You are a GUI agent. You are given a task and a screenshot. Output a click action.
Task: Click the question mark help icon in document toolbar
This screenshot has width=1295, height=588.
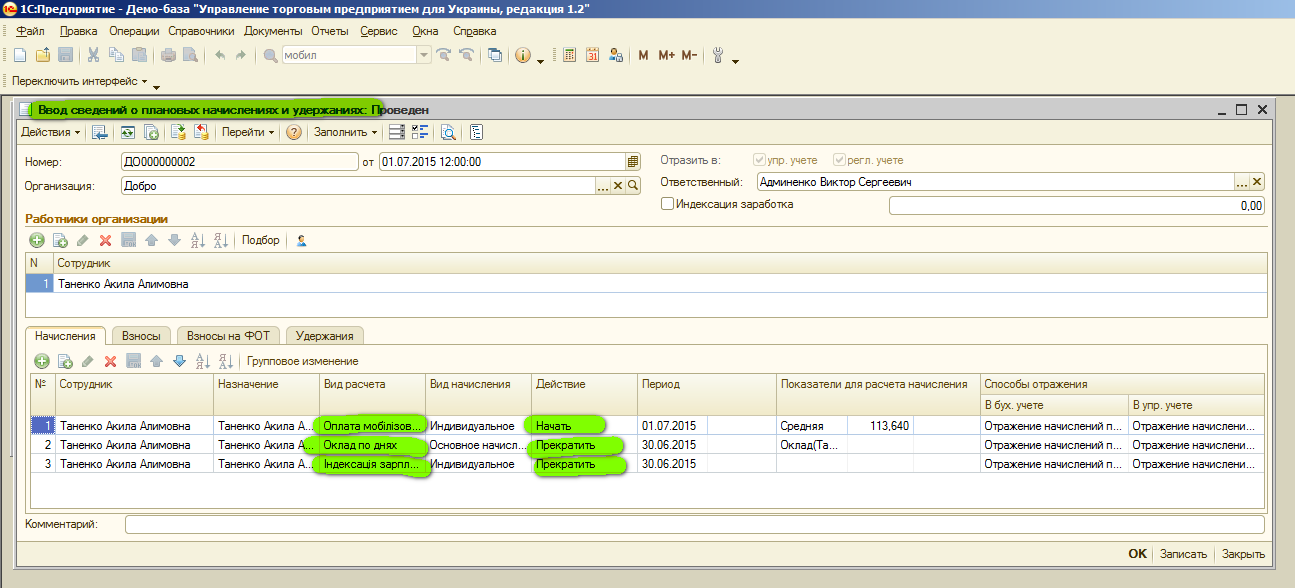(294, 131)
